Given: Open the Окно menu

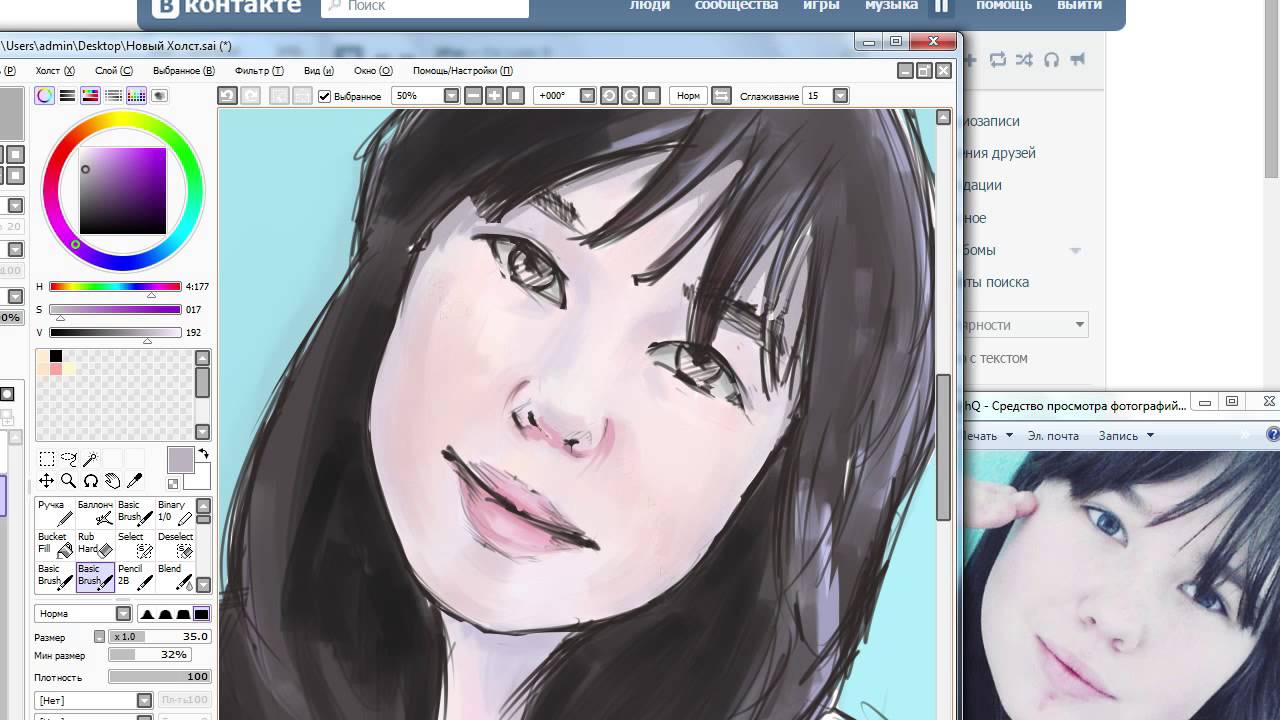Looking at the screenshot, I should pos(373,71).
